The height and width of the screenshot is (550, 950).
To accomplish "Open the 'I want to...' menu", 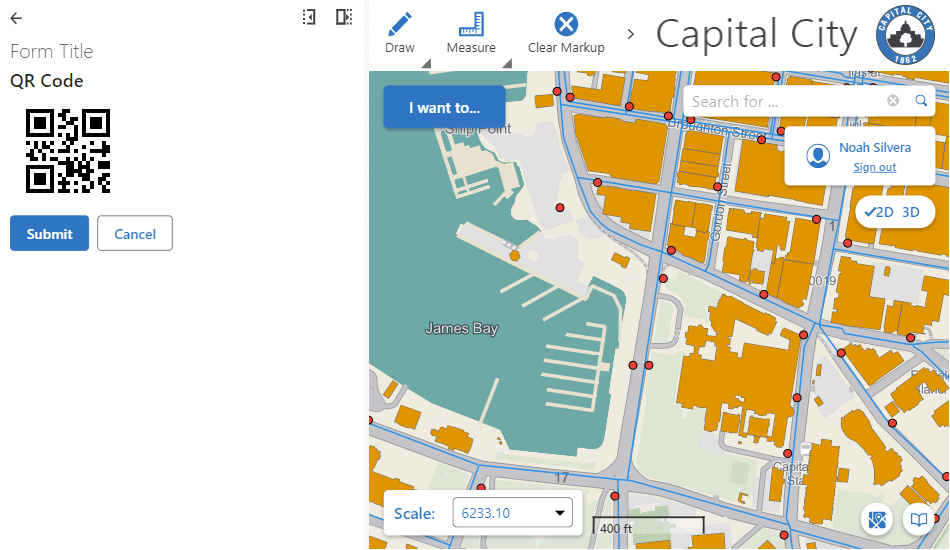I will 443,107.
